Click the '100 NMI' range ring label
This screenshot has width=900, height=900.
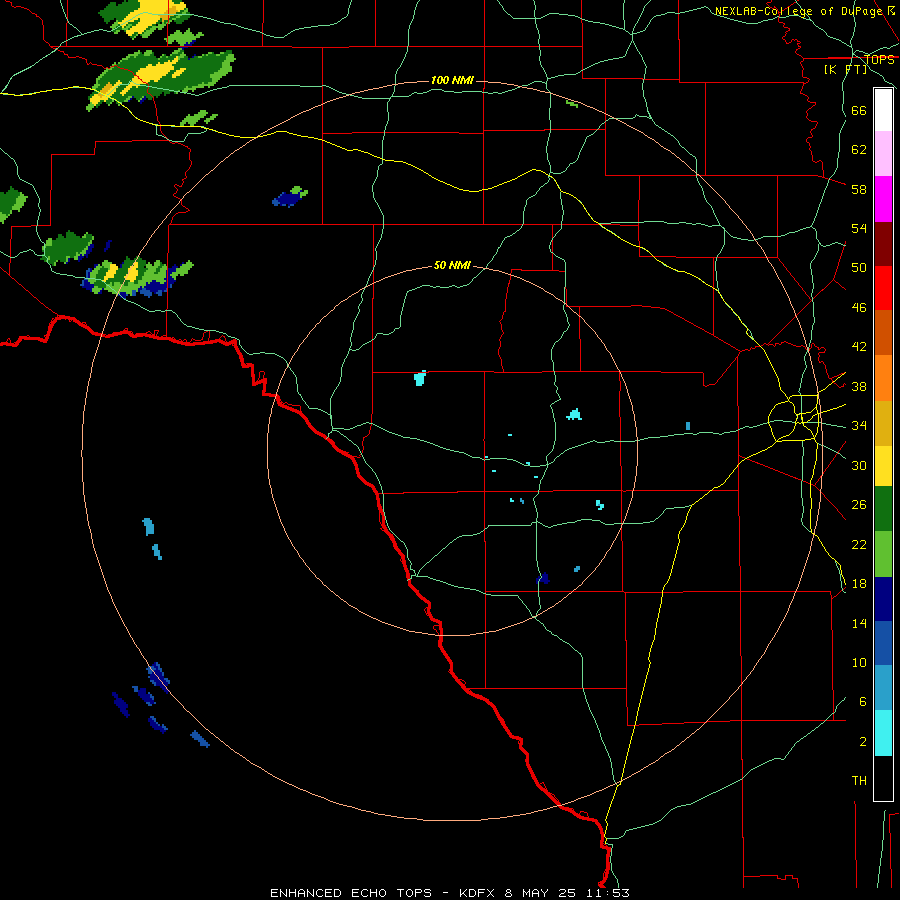click(452, 80)
